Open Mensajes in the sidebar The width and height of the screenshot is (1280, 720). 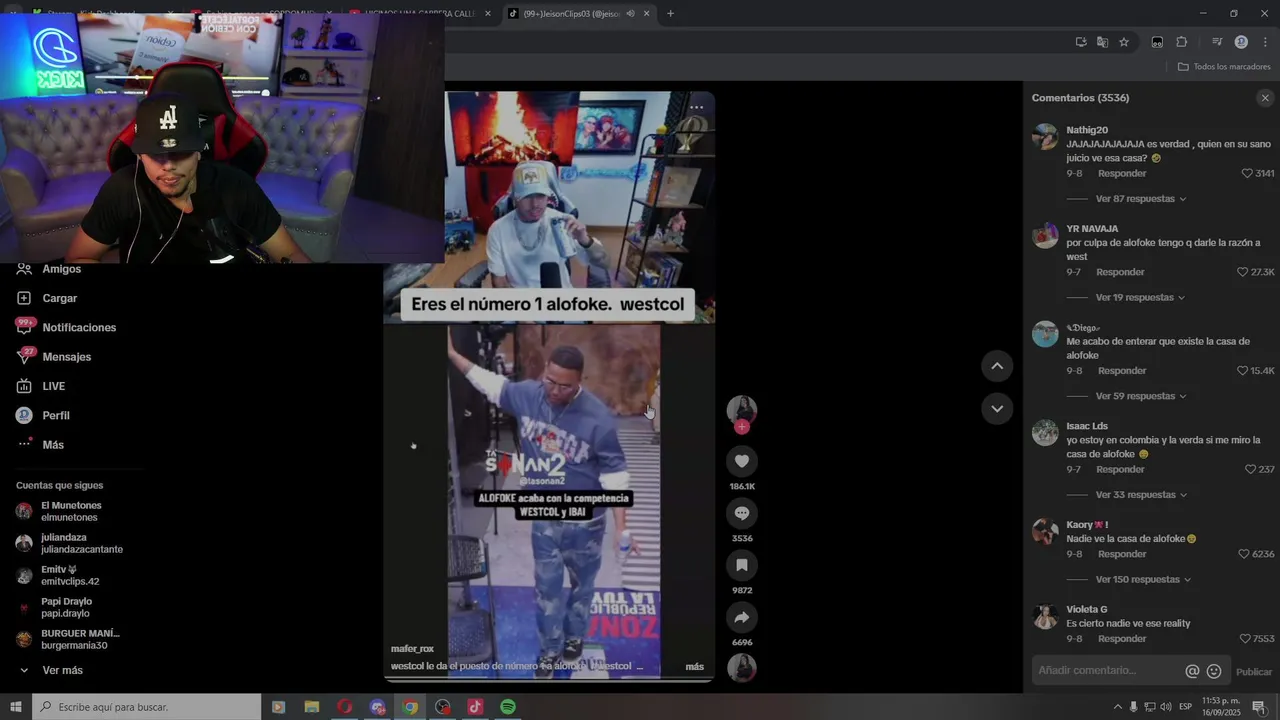click(66, 357)
